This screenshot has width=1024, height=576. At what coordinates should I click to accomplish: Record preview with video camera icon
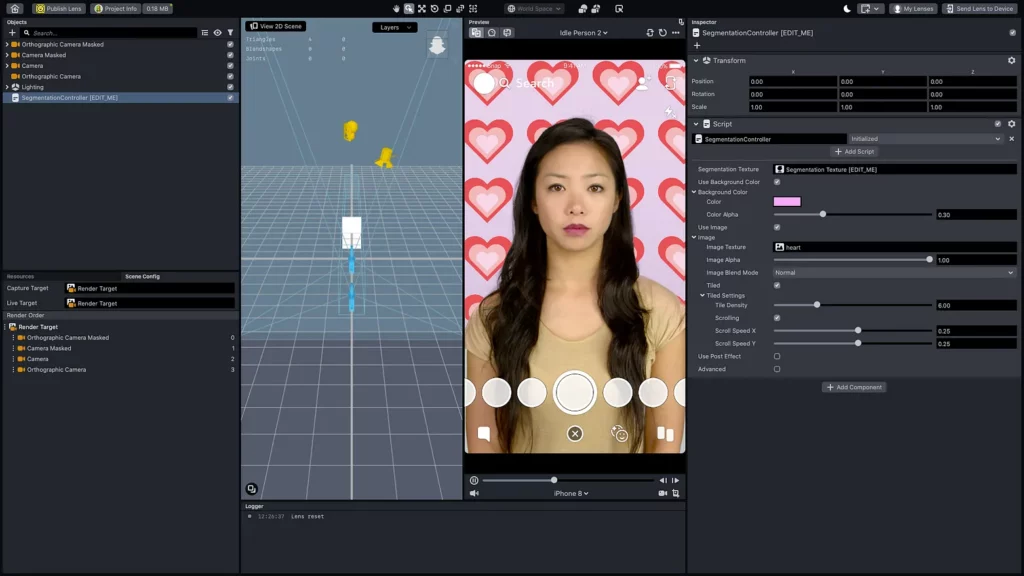pos(663,494)
